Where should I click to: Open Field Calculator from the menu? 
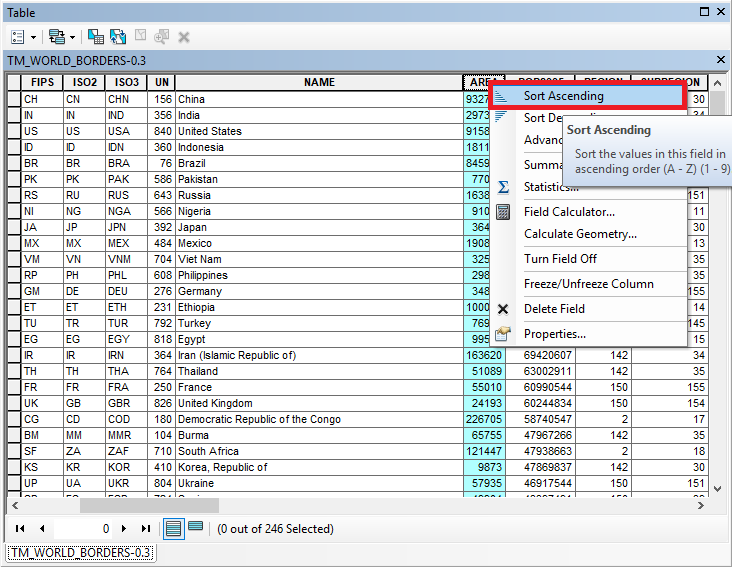pos(569,212)
